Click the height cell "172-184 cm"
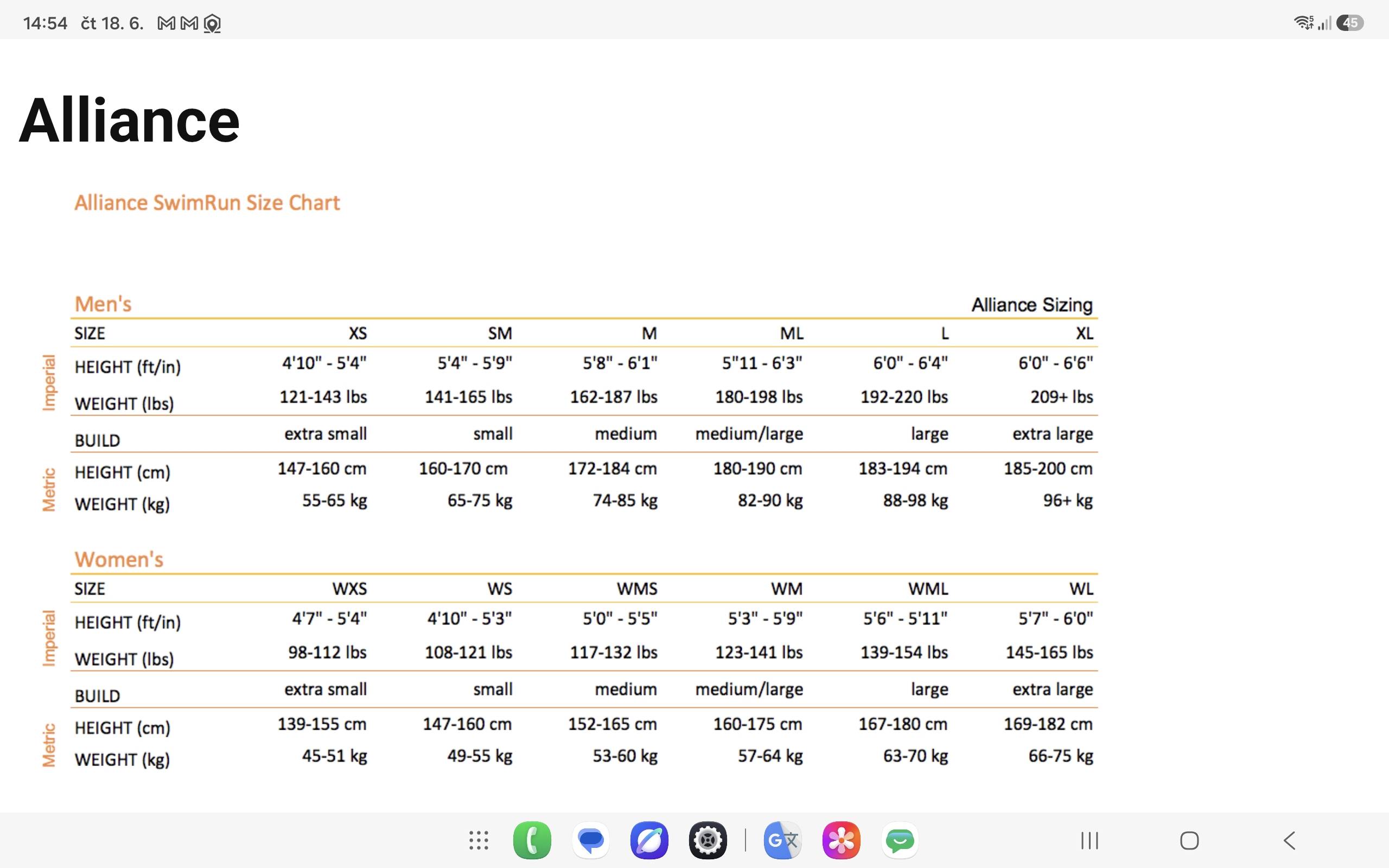This screenshot has height=868, width=1389. pyautogui.click(x=613, y=468)
